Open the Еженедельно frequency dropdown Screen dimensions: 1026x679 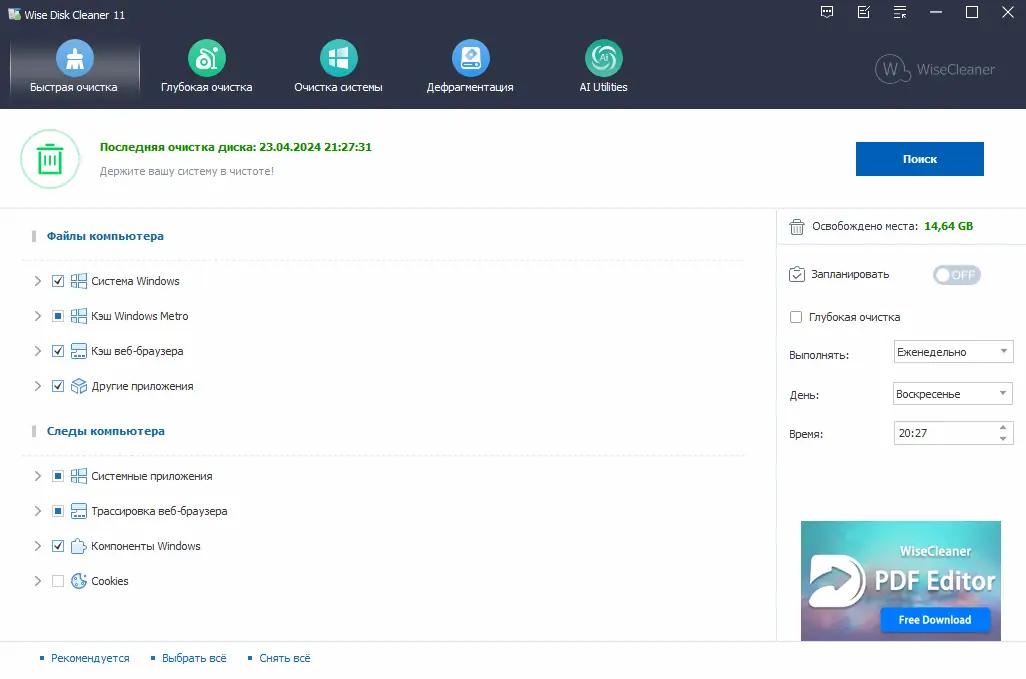953,352
